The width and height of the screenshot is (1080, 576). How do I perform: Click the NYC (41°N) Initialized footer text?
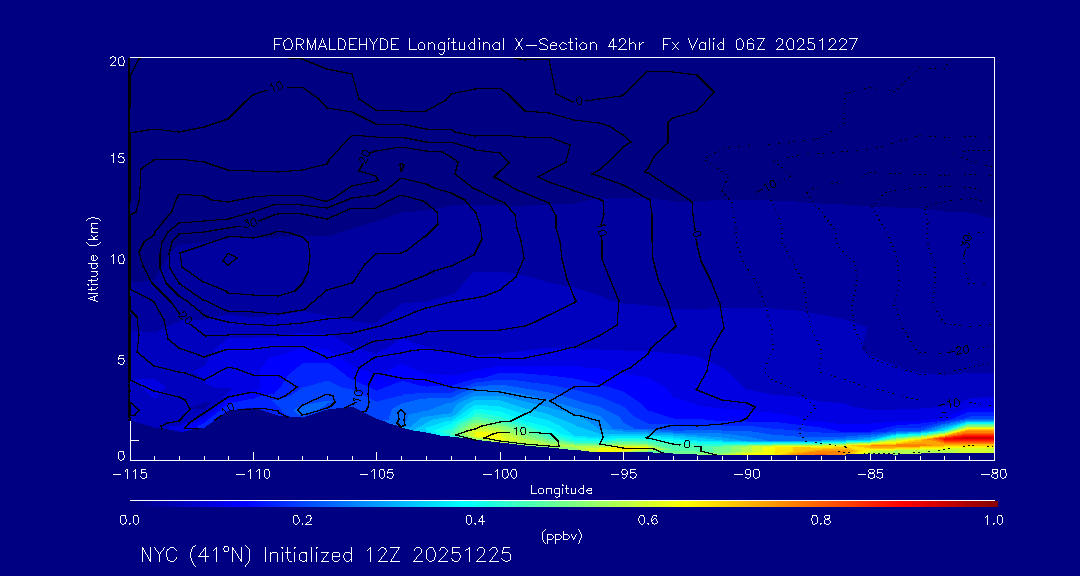326,555
